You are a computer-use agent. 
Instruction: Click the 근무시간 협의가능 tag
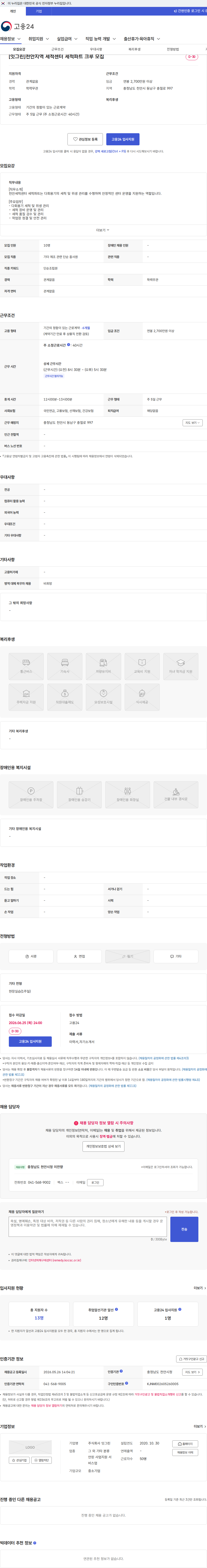(54, 376)
